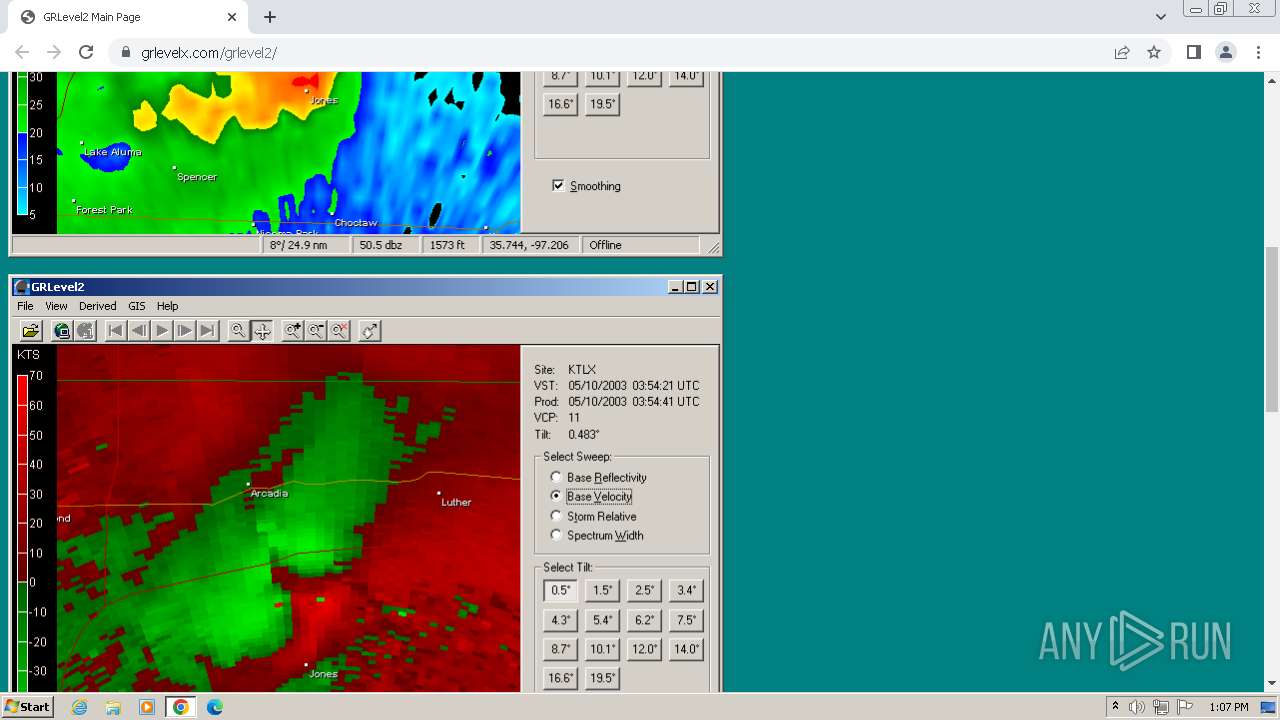
Task: Open Chrome three-dot menu
Action: tap(1257, 52)
